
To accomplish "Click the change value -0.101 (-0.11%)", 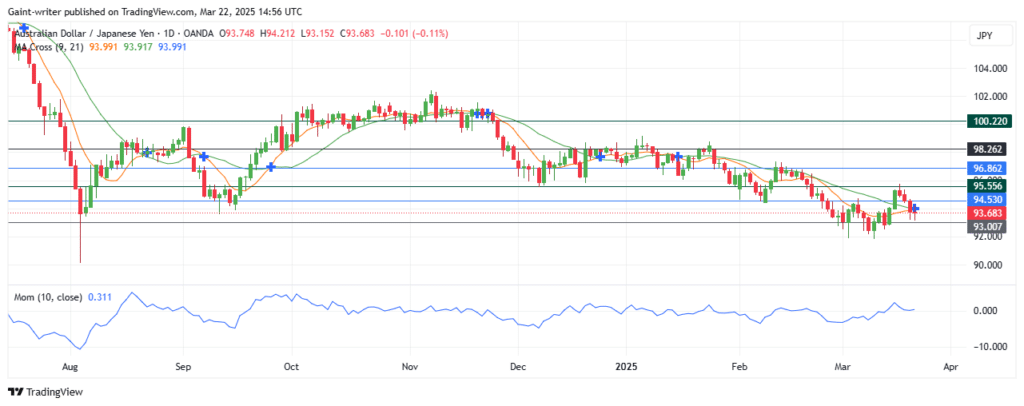I will click(413, 33).
